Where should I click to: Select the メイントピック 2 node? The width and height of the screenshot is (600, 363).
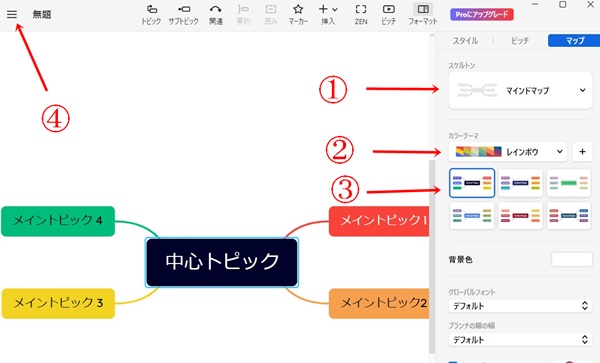tap(379, 303)
